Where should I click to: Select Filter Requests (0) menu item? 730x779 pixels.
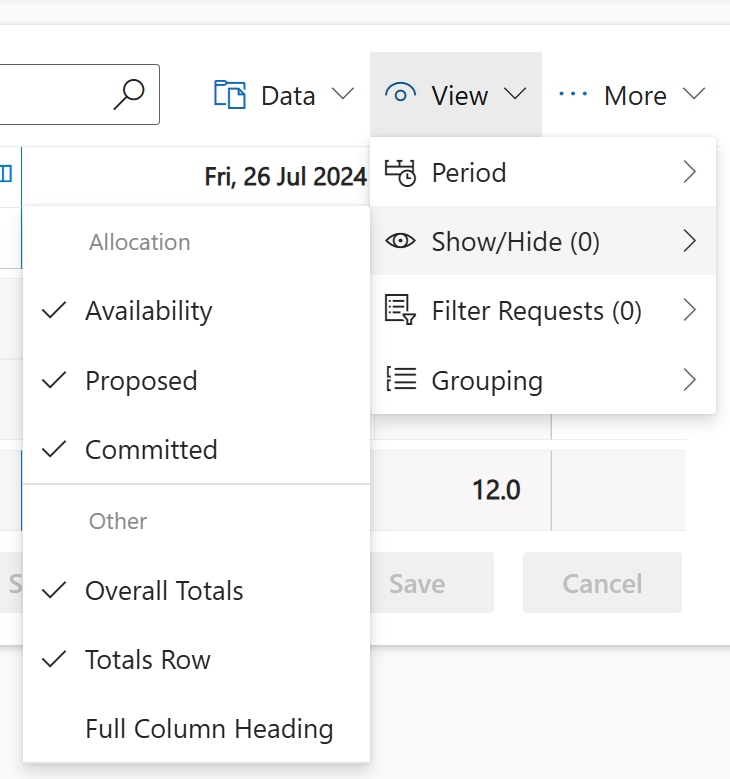point(543,311)
